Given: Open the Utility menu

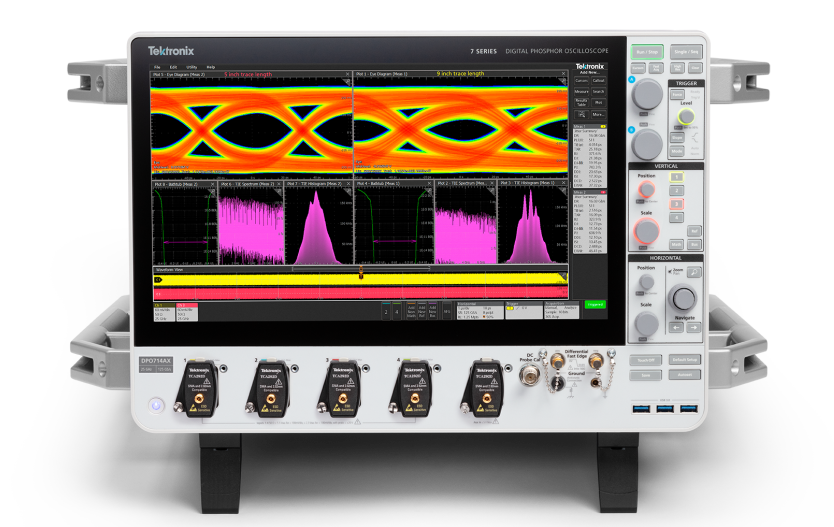Looking at the screenshot, I should point(191,68).
